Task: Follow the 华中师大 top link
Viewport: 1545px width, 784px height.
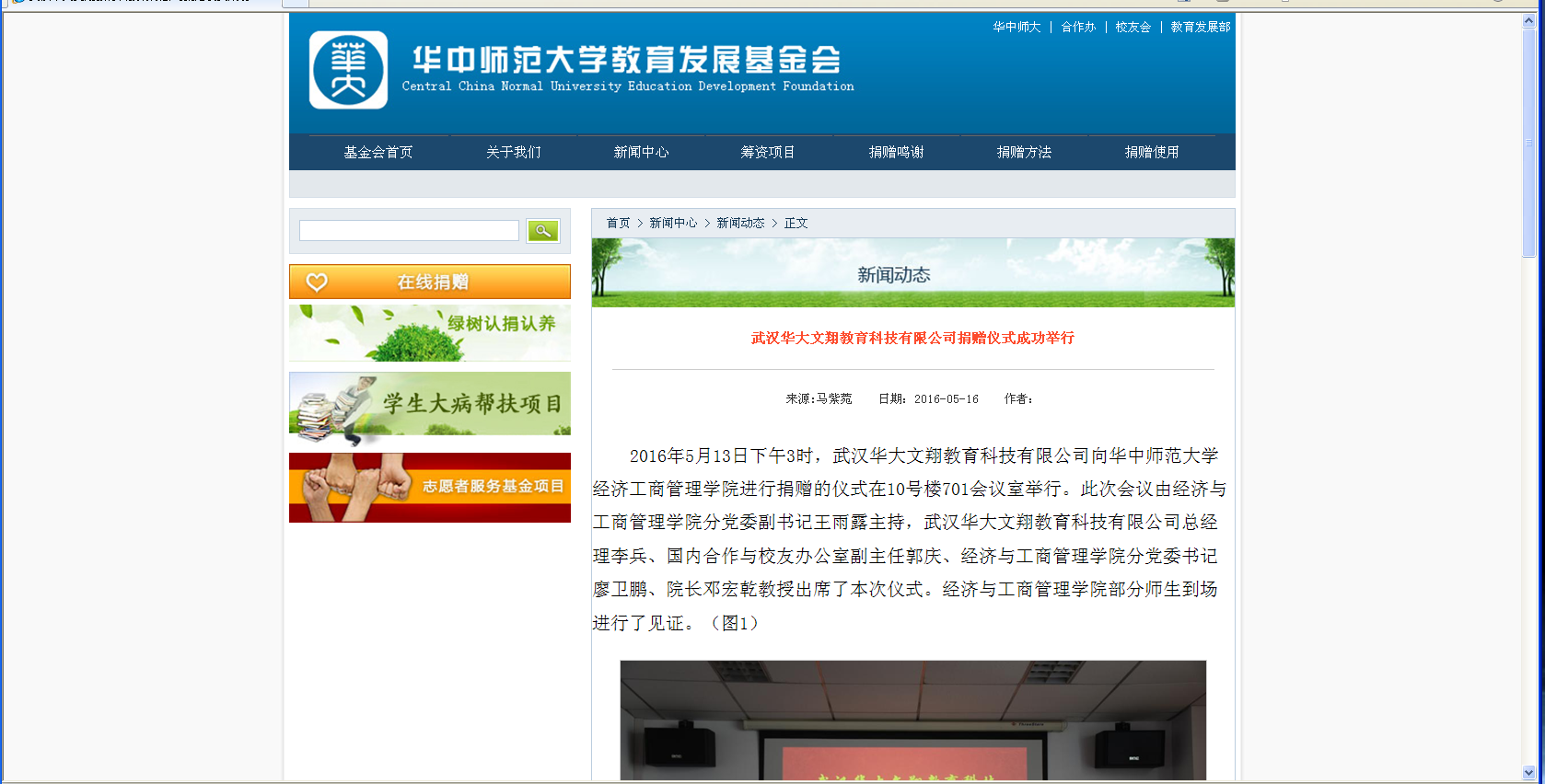Action: coord(1016,28)
